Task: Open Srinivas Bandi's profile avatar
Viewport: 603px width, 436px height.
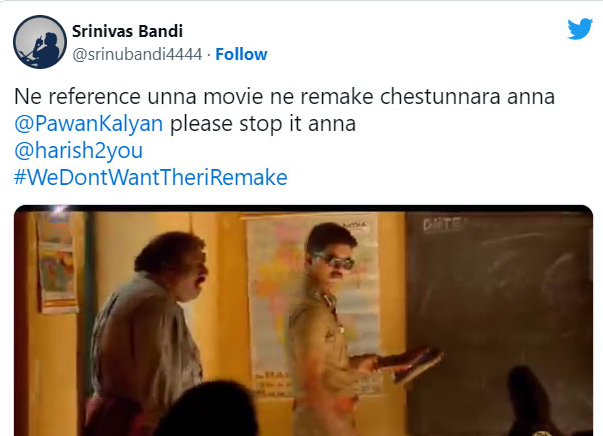Action: [x=40, y=42]
